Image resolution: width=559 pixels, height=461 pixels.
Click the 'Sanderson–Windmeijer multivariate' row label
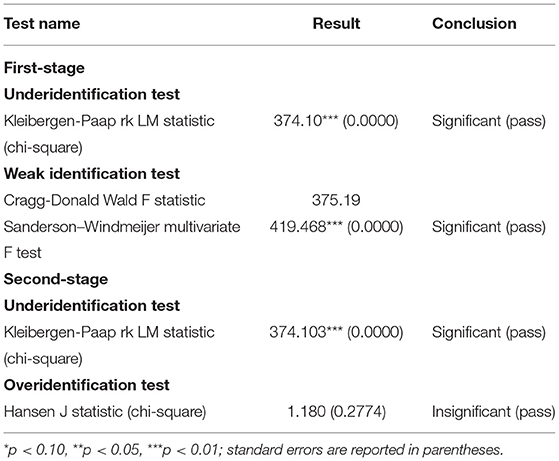tap(122, 227)
